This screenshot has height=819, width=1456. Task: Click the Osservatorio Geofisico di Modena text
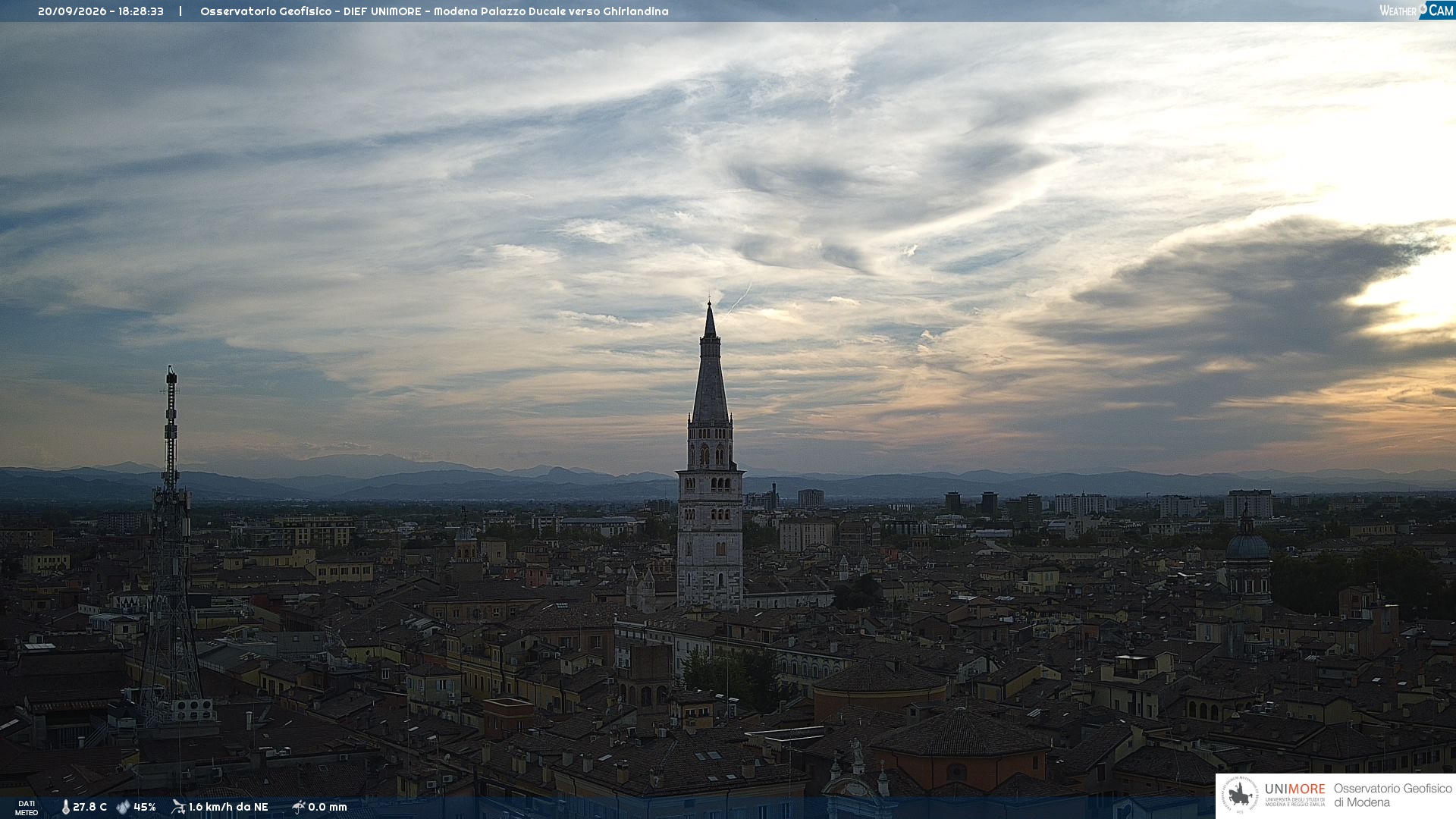pos(1392,795)
